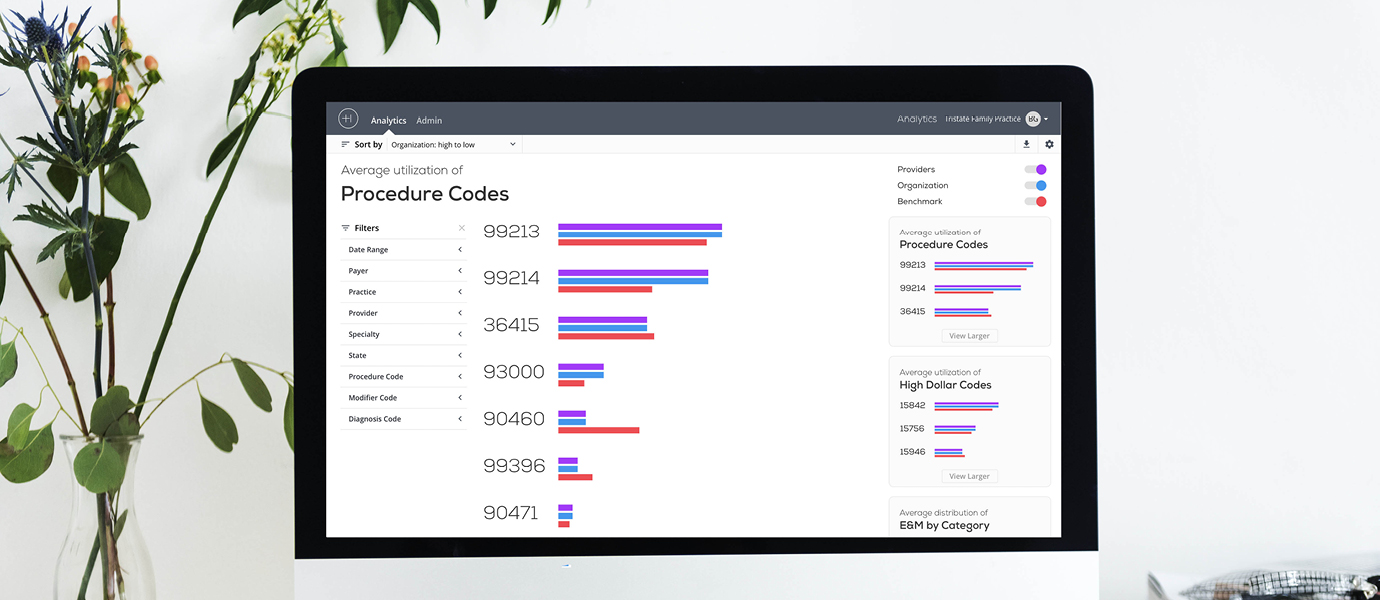The width and height of the screenshot is (1380, 600).
Task: Click the purple Providers bar for 99213
Action: 639,227
